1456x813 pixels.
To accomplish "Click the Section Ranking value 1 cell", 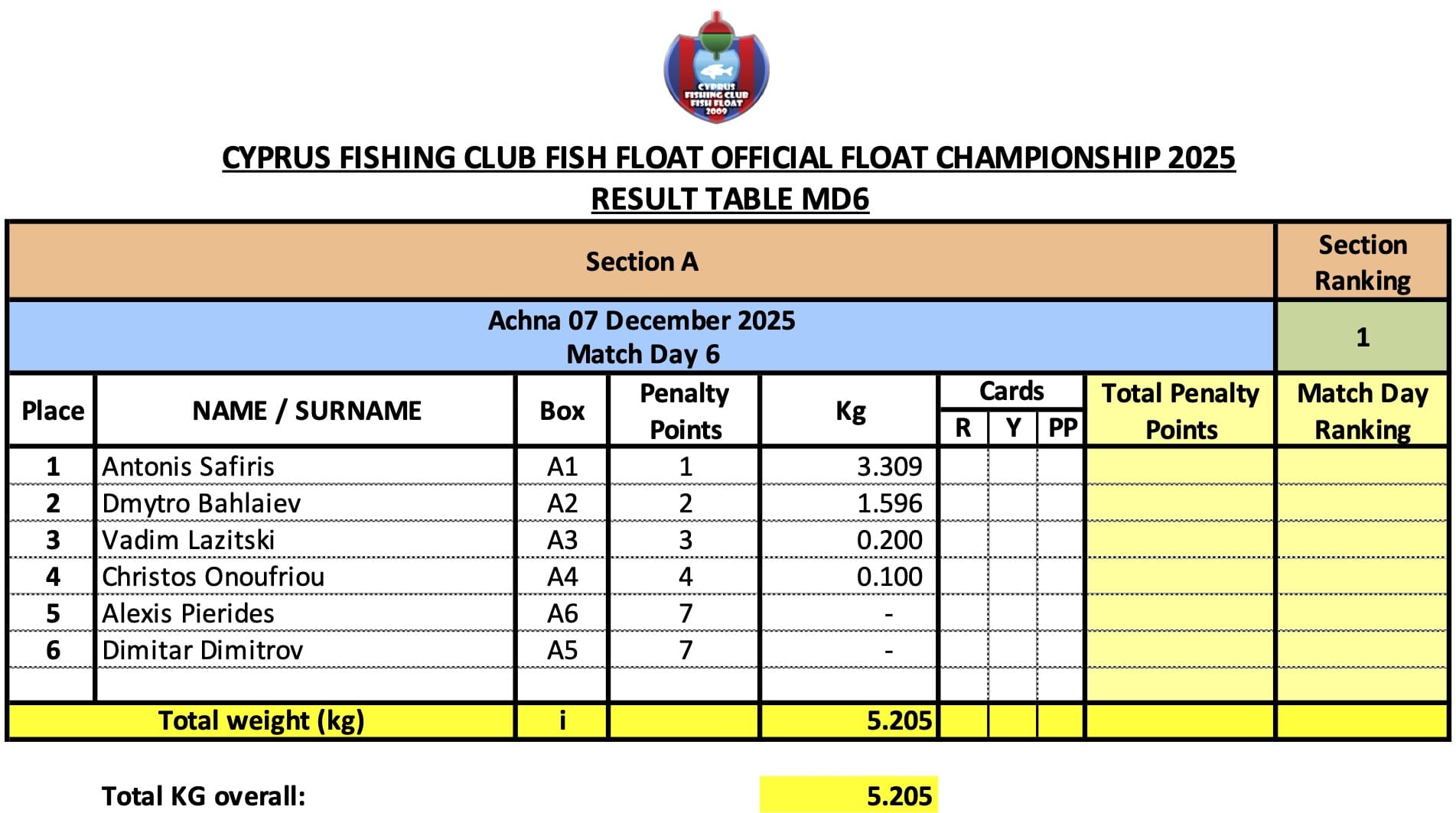I will click(x=1362, y=337).
